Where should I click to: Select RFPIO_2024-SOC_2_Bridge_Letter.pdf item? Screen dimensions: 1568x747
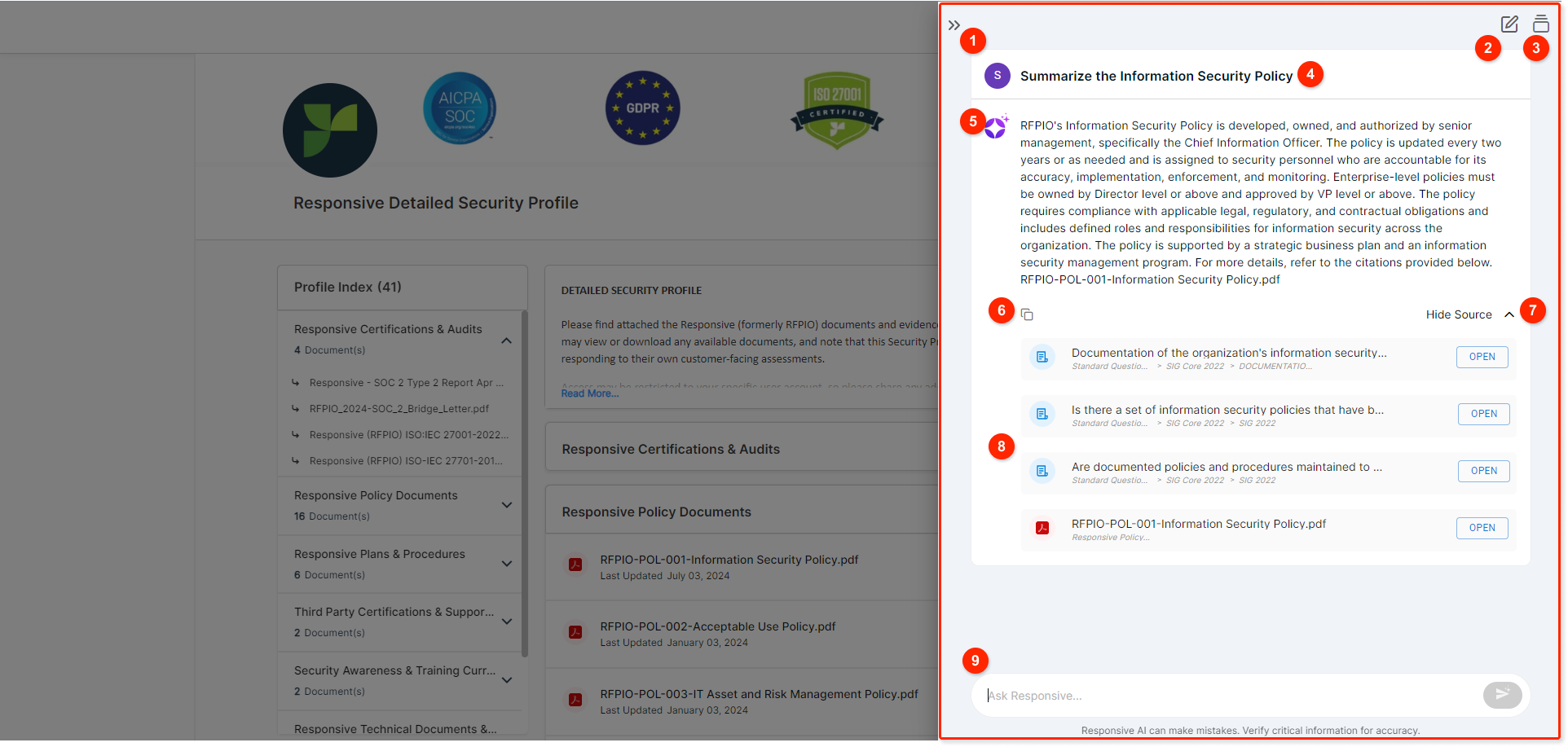point(399,409)
